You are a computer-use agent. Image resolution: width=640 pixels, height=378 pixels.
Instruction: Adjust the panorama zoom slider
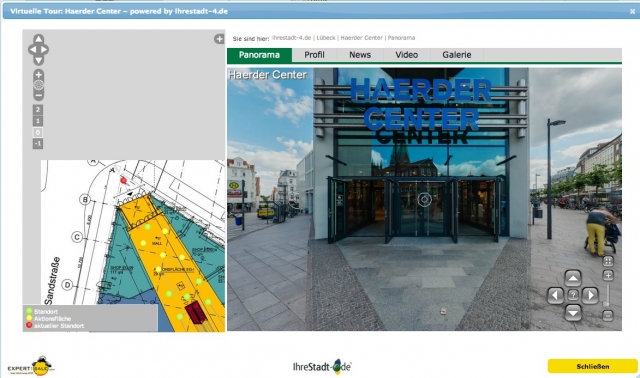(607, 295)
